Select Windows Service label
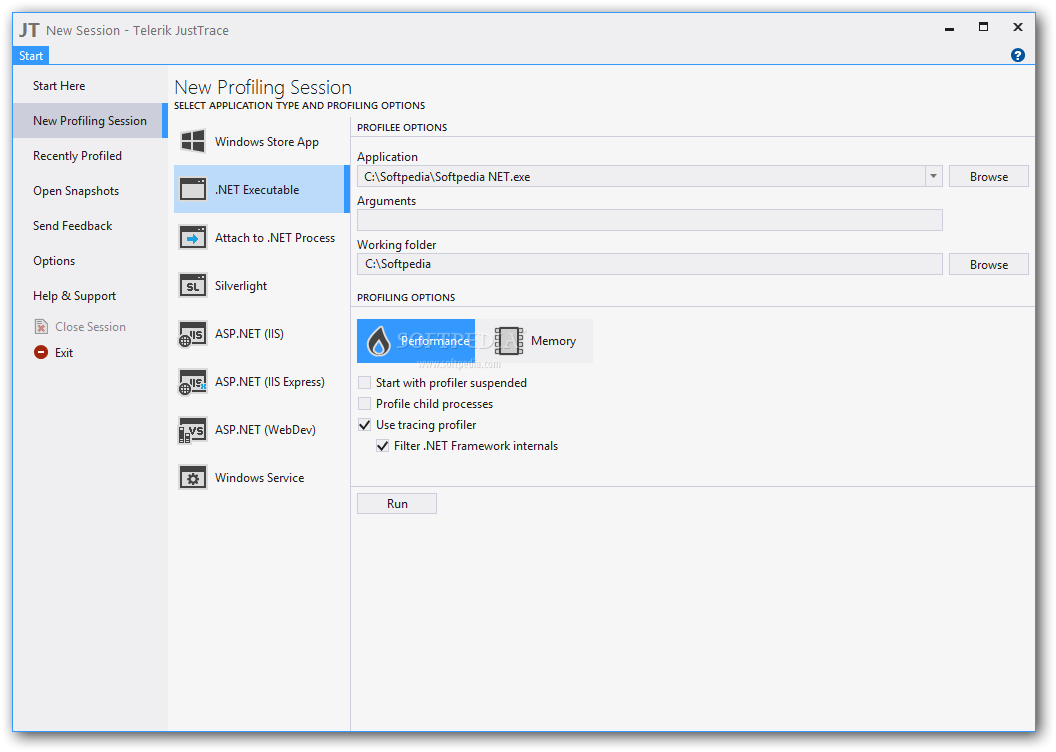This screenshot has width=1056, height=752. tap(259, 477)
